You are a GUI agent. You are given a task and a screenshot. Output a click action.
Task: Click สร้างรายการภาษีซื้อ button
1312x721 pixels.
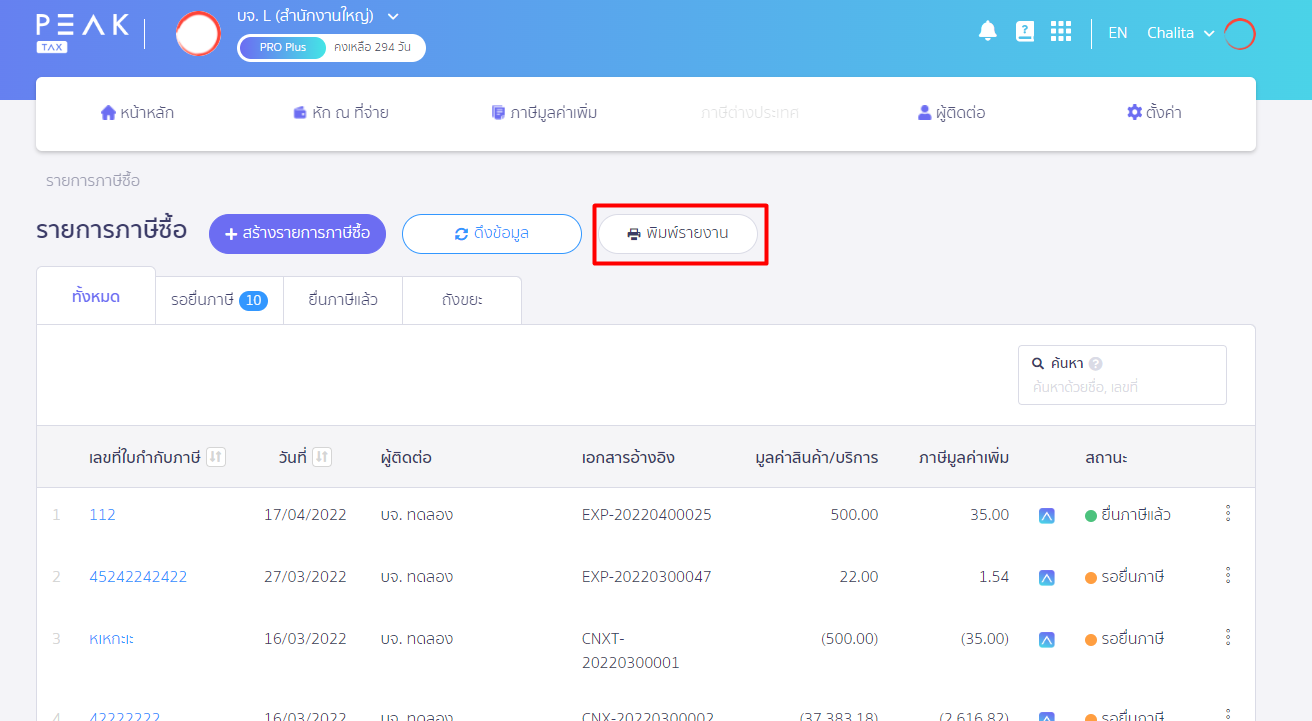pyautogui.click(x=297, y=234)
